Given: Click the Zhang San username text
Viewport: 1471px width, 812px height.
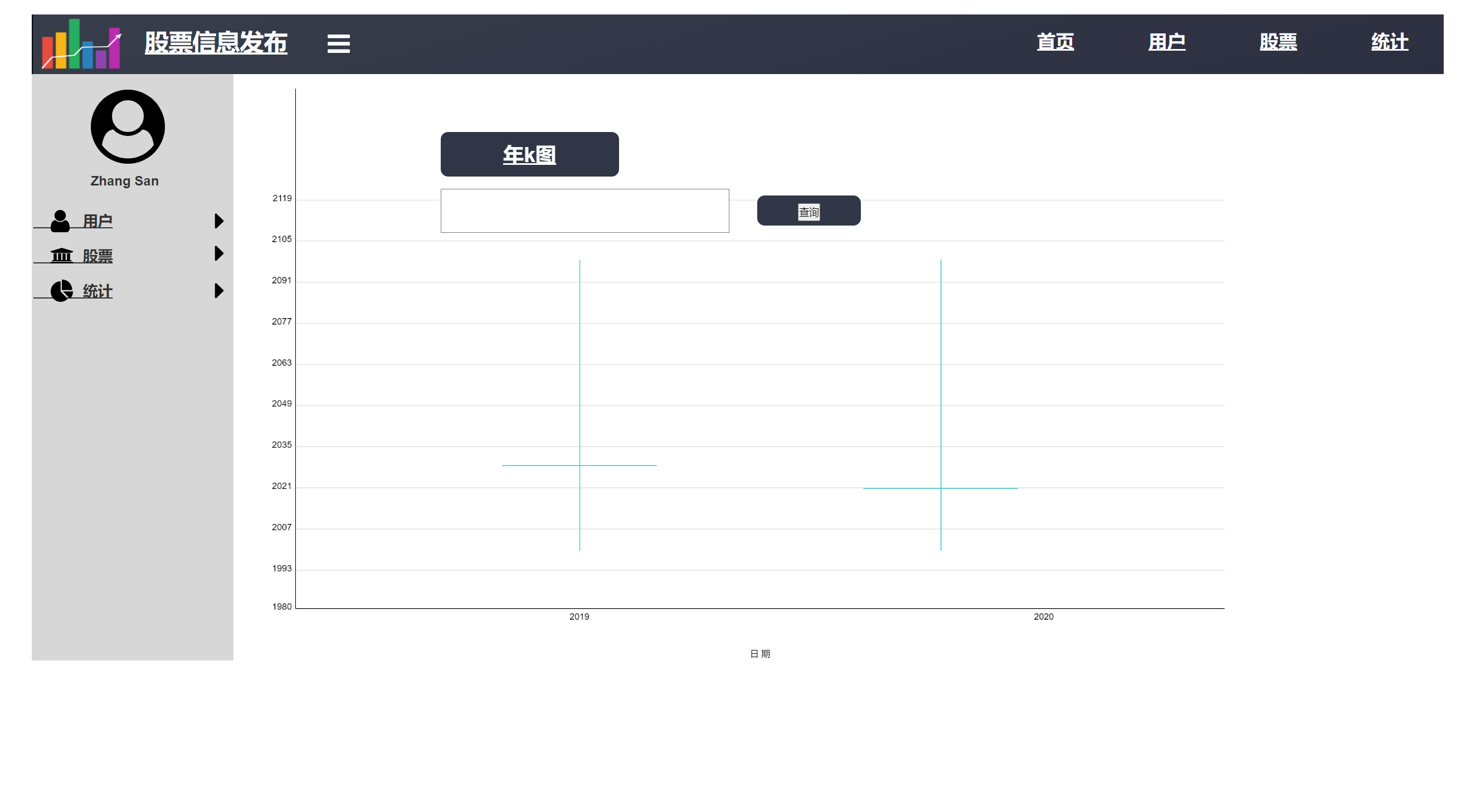Looking at the screenshot, I should [x=124, y=181].
